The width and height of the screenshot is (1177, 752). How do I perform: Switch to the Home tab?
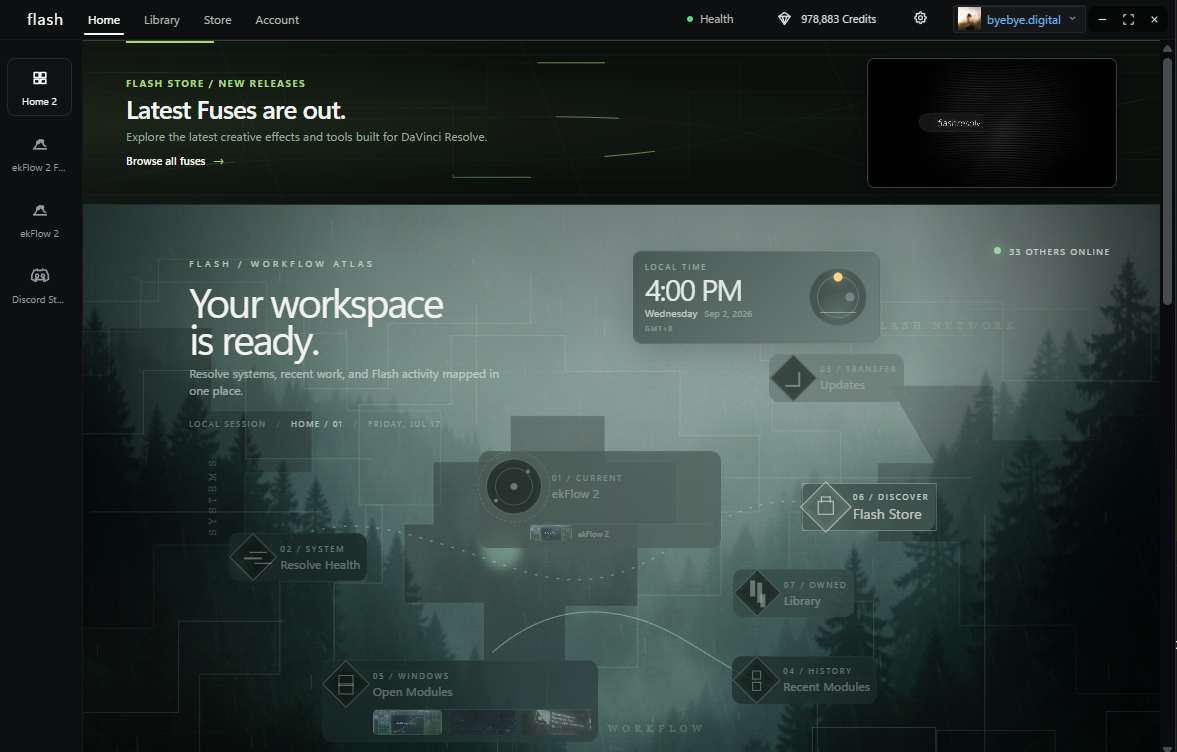click(104, 20)
